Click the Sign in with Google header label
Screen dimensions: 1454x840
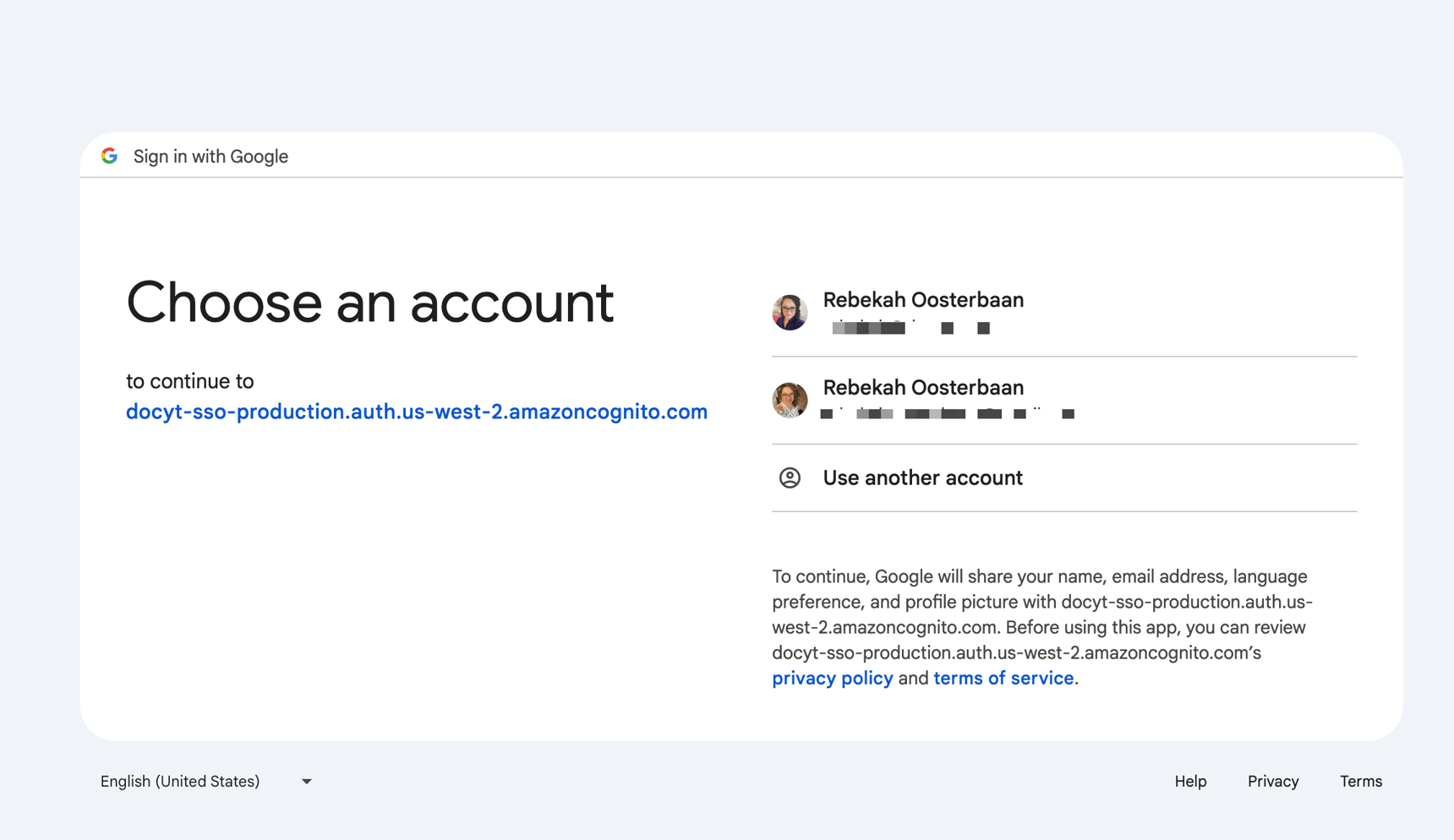pos(210,155)
